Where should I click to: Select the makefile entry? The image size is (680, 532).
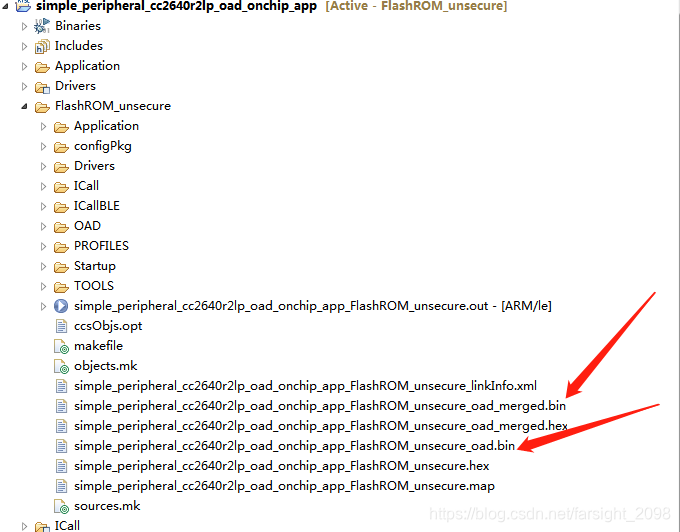[x=98, y=346]
